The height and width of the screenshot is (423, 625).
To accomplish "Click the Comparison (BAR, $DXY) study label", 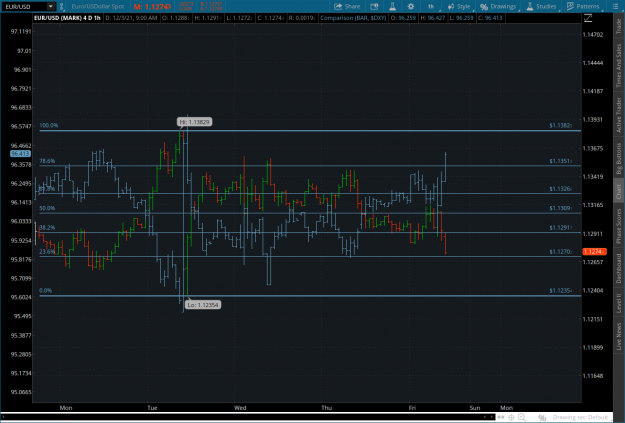I will pos(353,18).
